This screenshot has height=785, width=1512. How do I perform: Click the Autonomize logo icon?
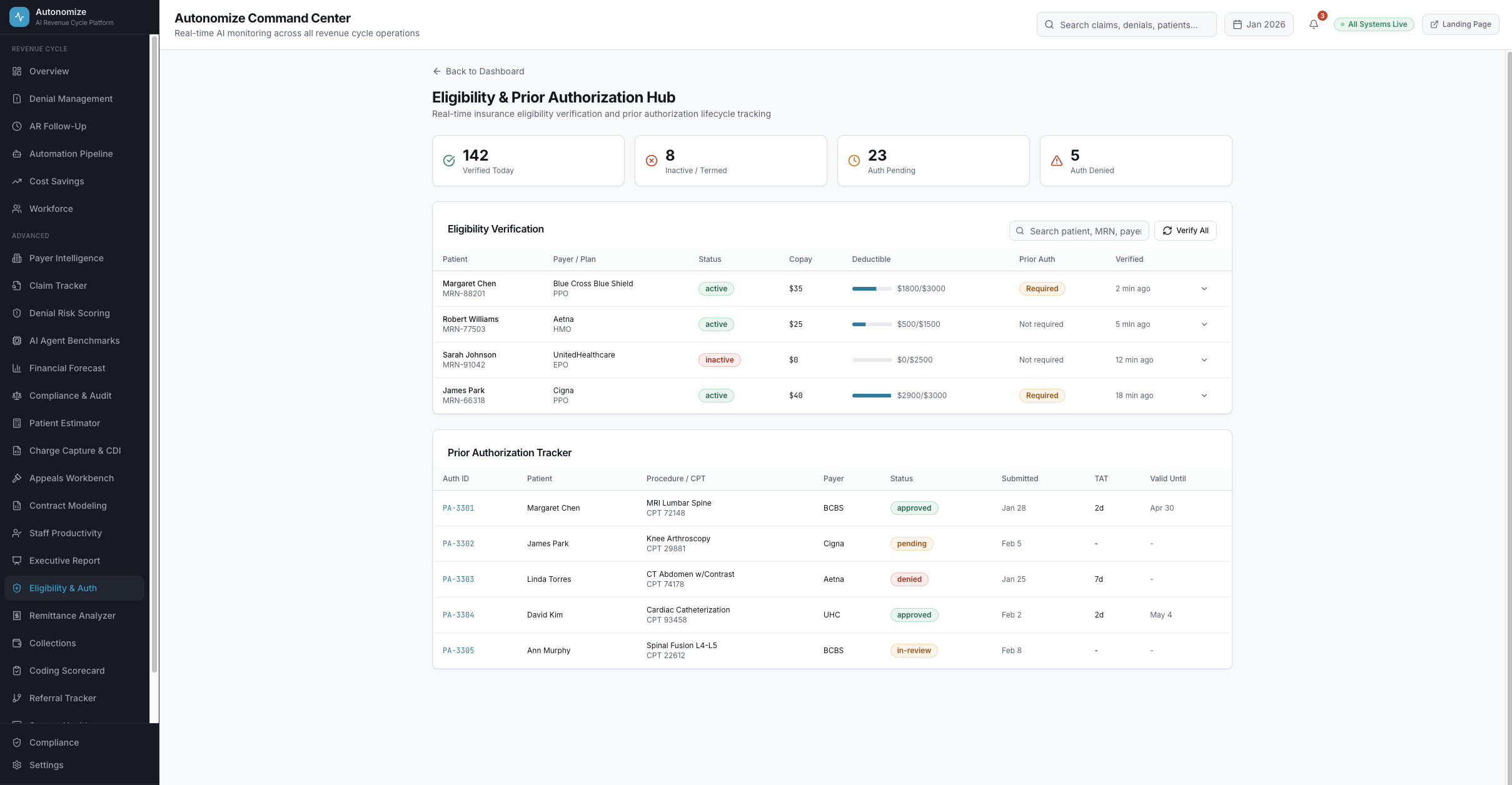pyautogui.click(x=19, y=17)
